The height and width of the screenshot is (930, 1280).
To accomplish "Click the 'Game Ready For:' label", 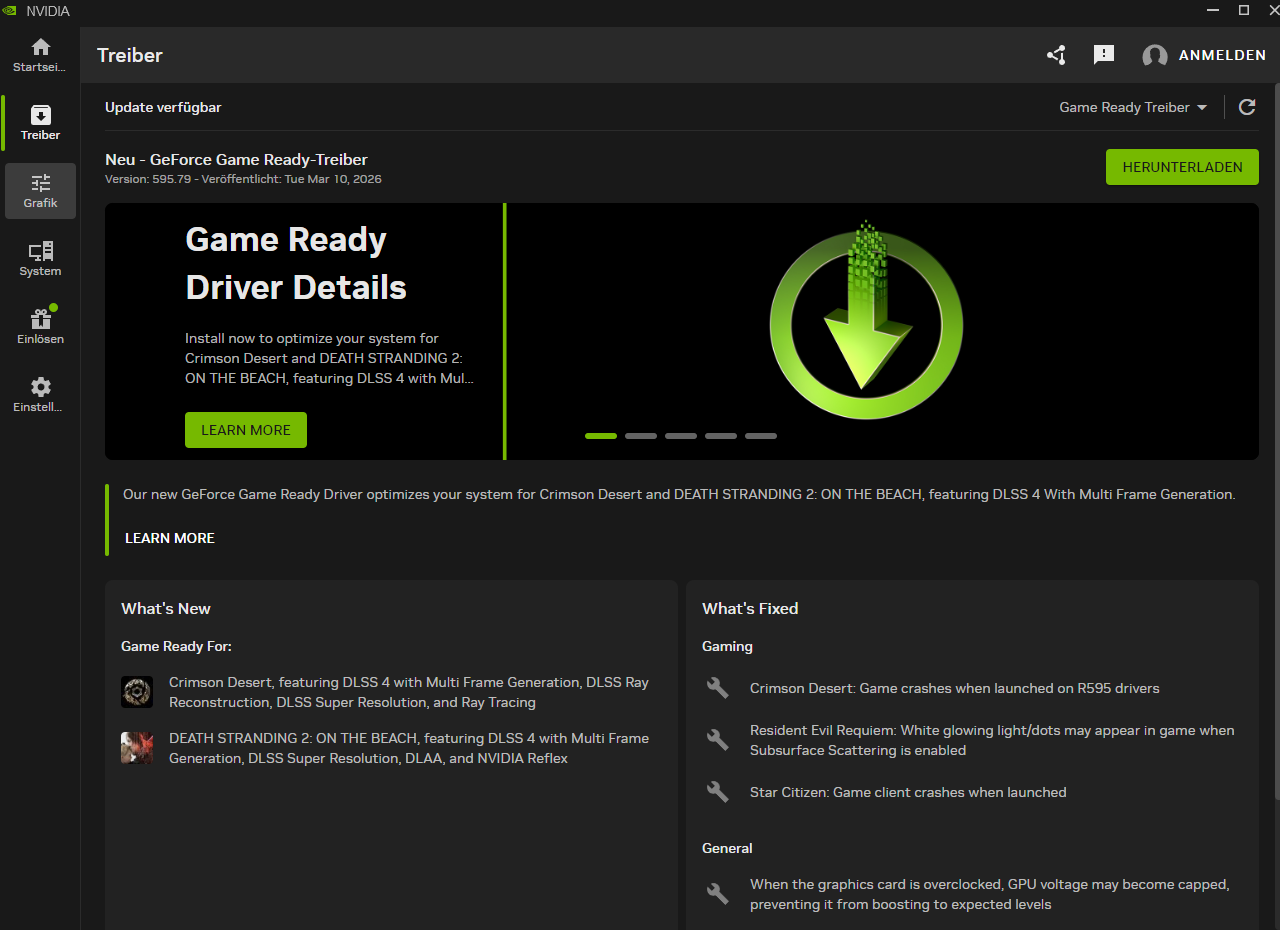I will [176, 646].
